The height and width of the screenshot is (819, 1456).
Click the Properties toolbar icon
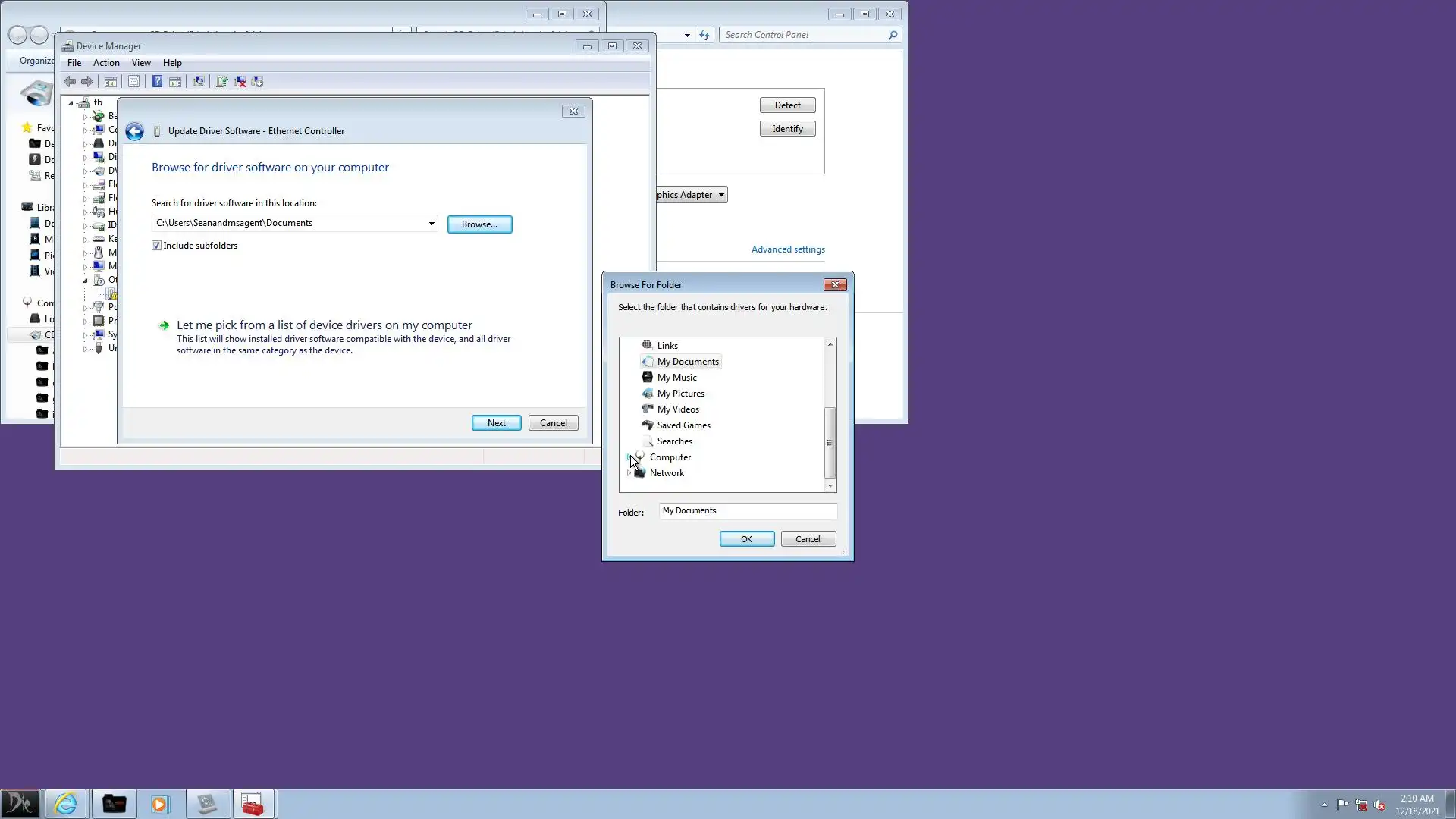point(133,82)
